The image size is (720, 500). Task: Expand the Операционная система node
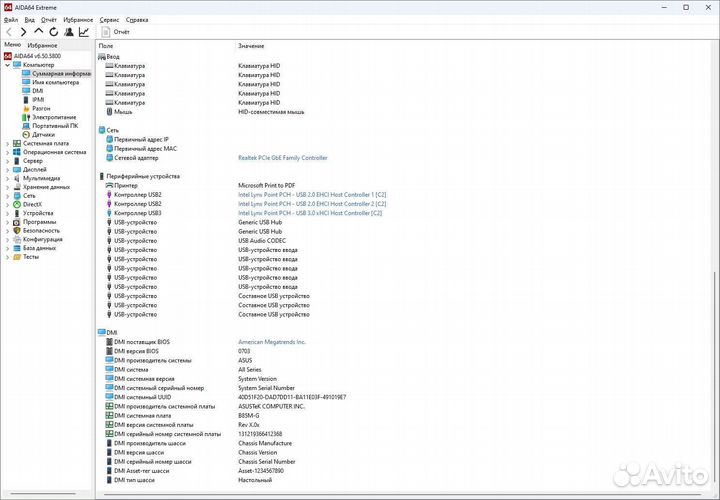7,152
